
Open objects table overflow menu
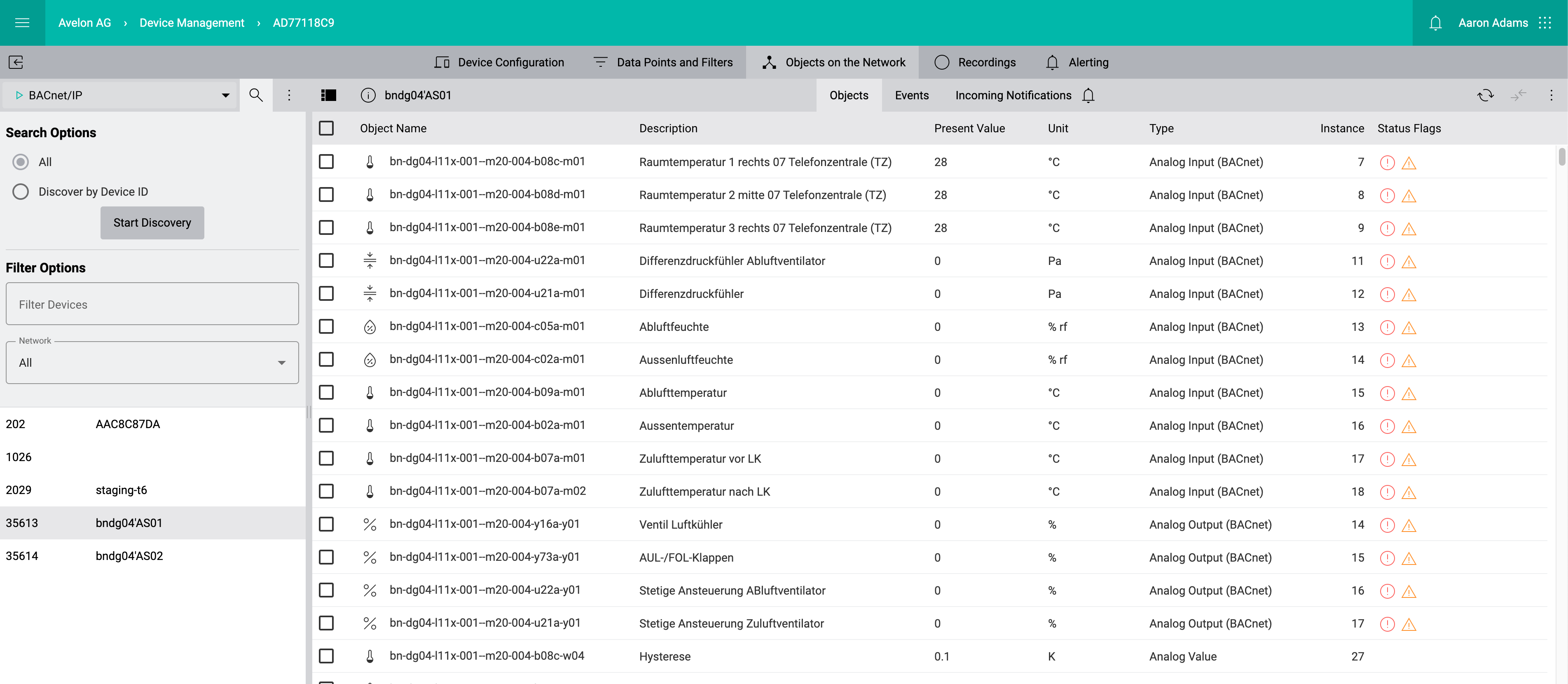pyautogui.click(x=1551, y=95)
